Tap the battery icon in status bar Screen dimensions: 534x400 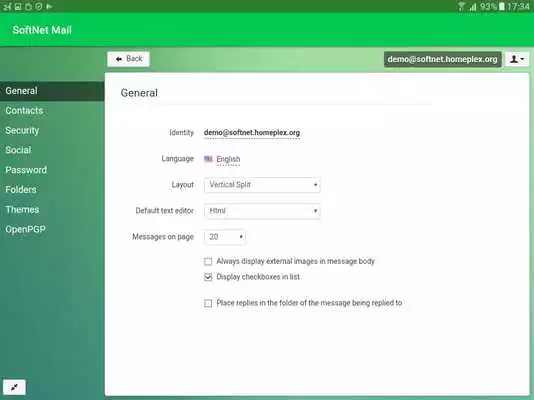(x=502, y=6)
